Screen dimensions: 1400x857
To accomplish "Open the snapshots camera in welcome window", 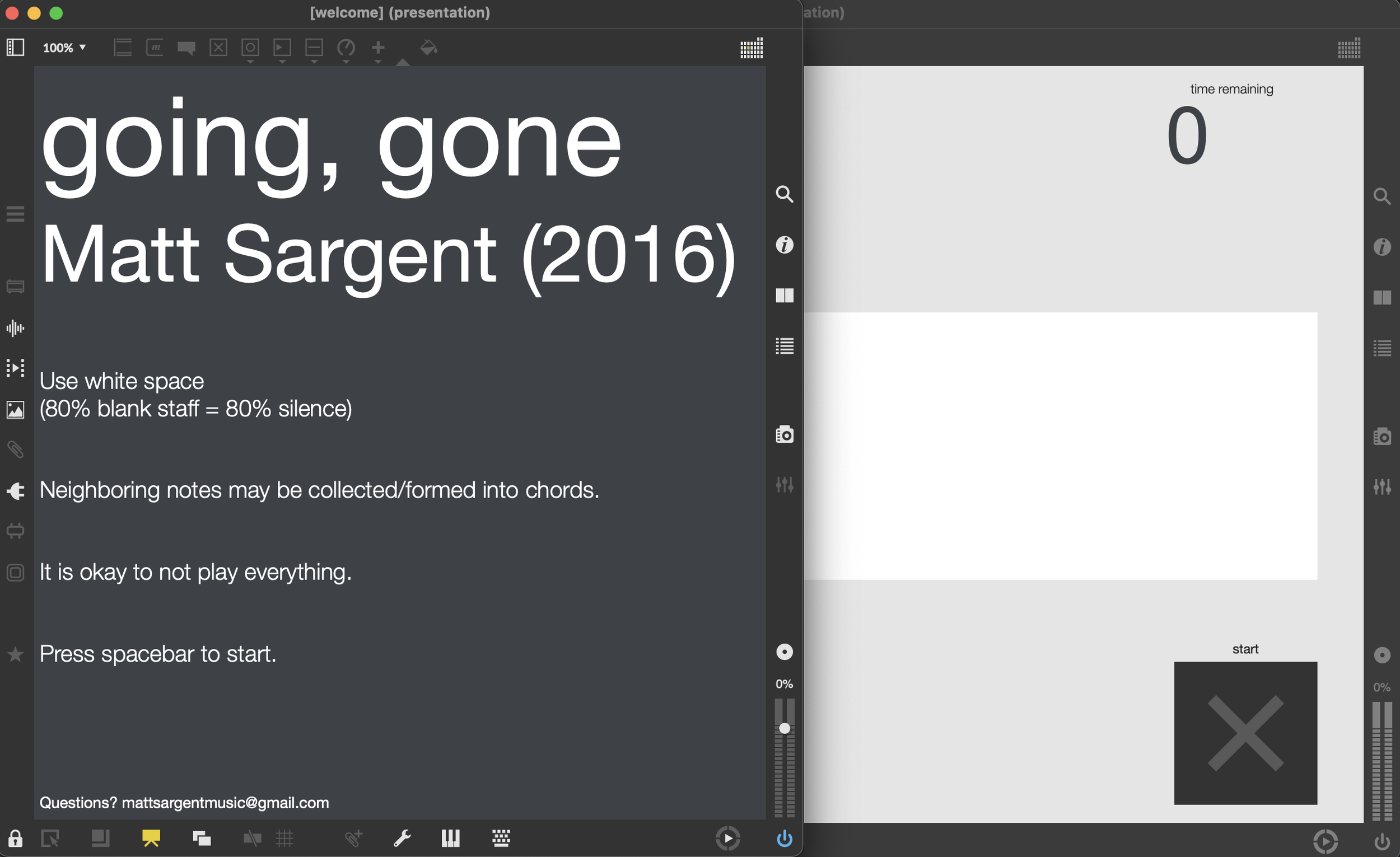I will 784,434.
